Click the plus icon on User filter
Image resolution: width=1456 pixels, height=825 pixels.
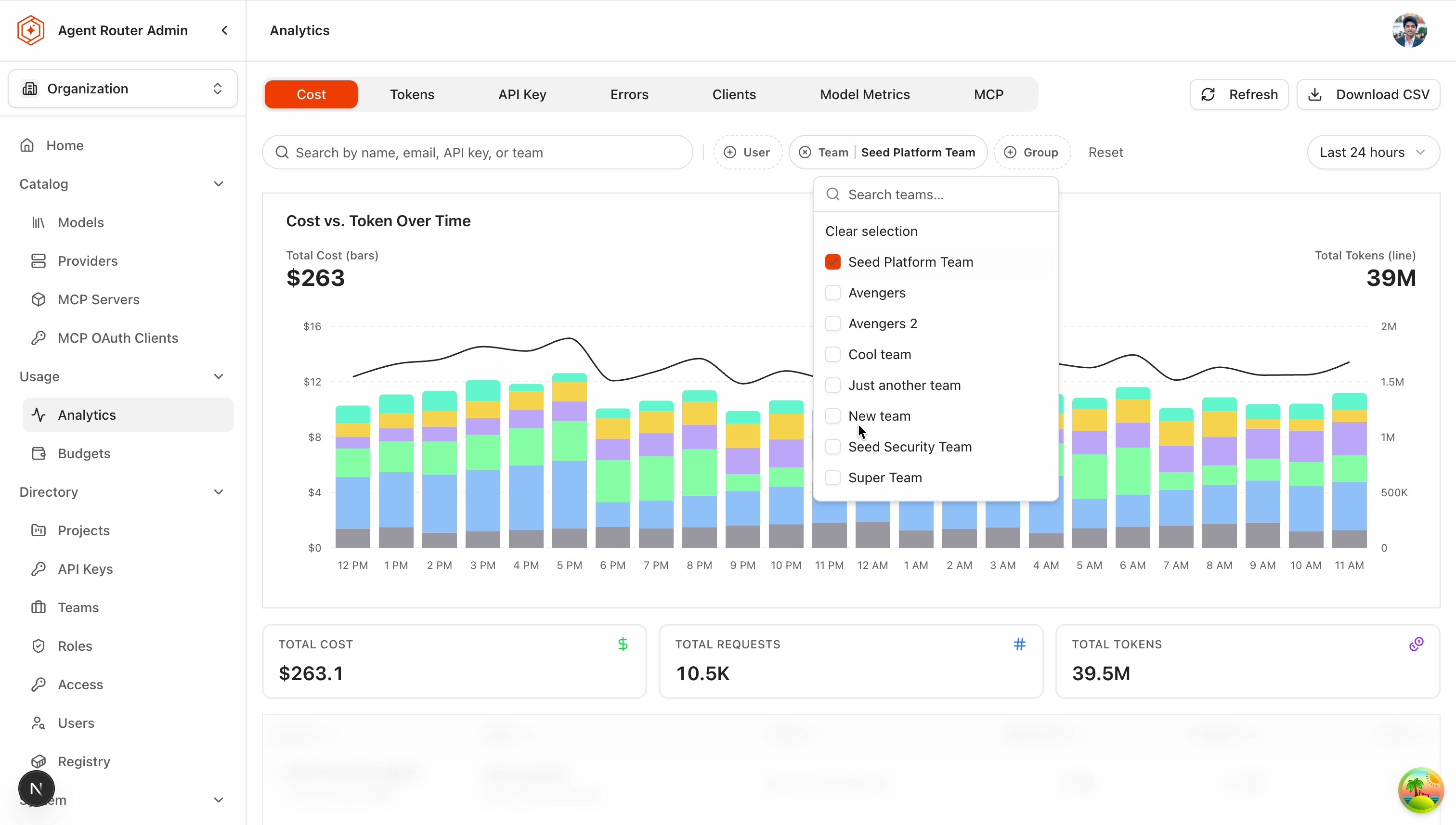tap(730, 153)
